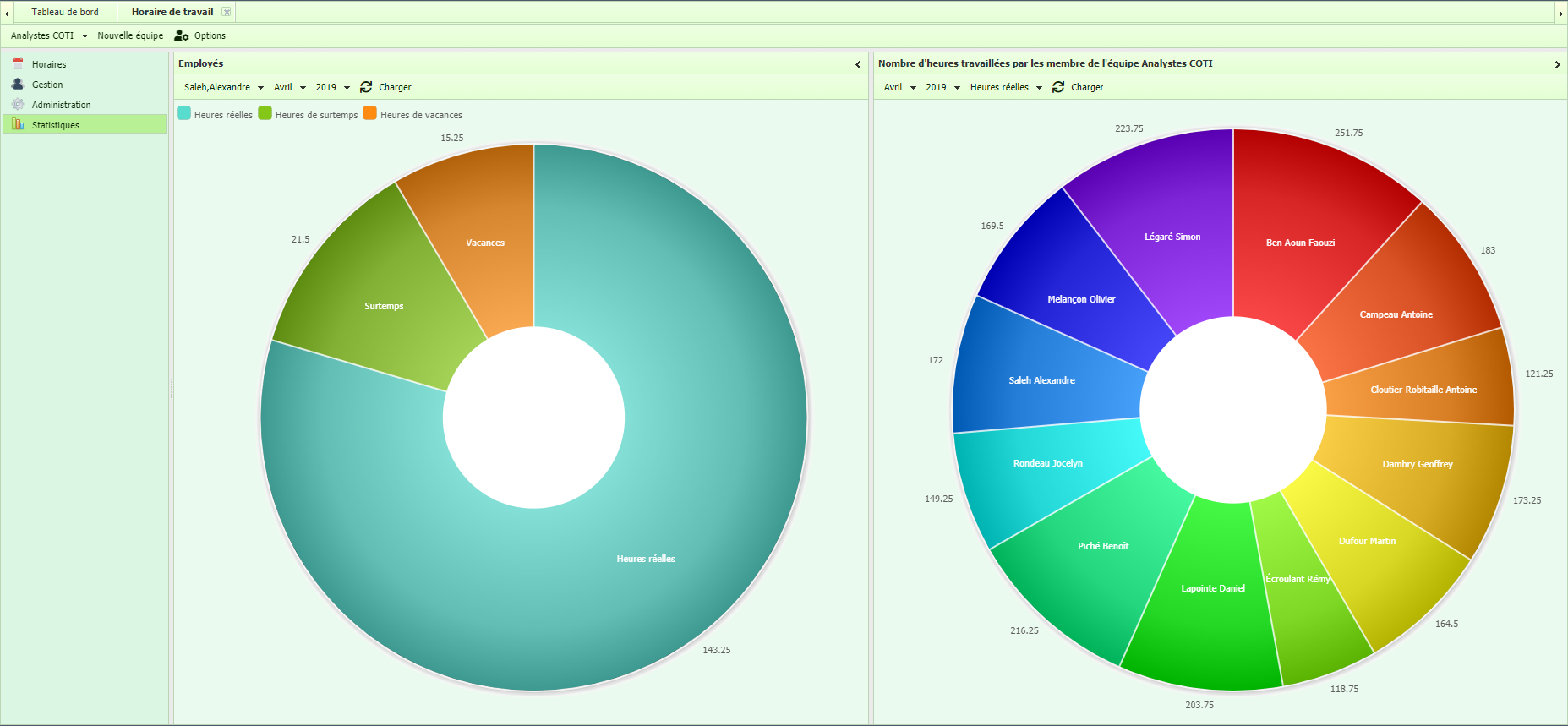This screenshot has width=1568, height=726.
Task: Select the Statistiques sidebar item
Action: [x=85, y=125]
